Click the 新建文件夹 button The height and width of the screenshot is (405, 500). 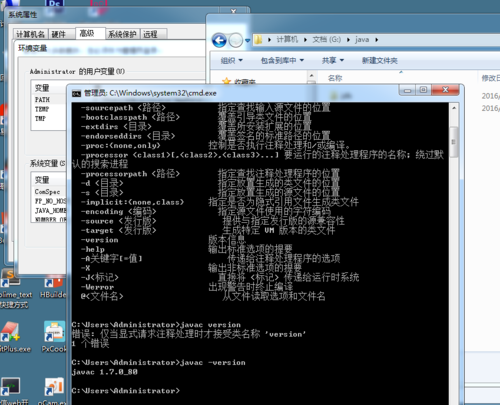click(x=380, y=60)
